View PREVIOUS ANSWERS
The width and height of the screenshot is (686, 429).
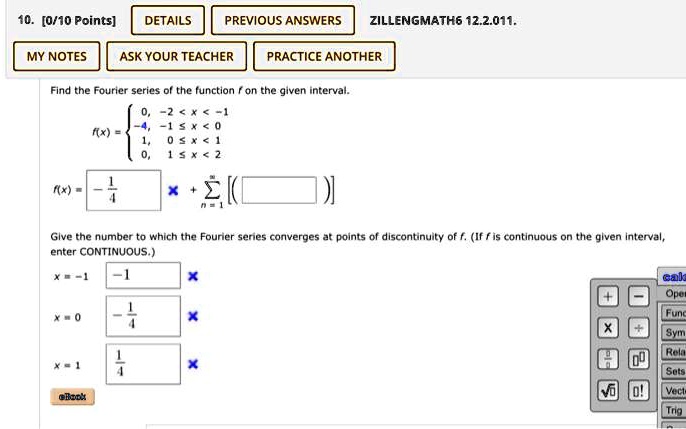(283, 21)
